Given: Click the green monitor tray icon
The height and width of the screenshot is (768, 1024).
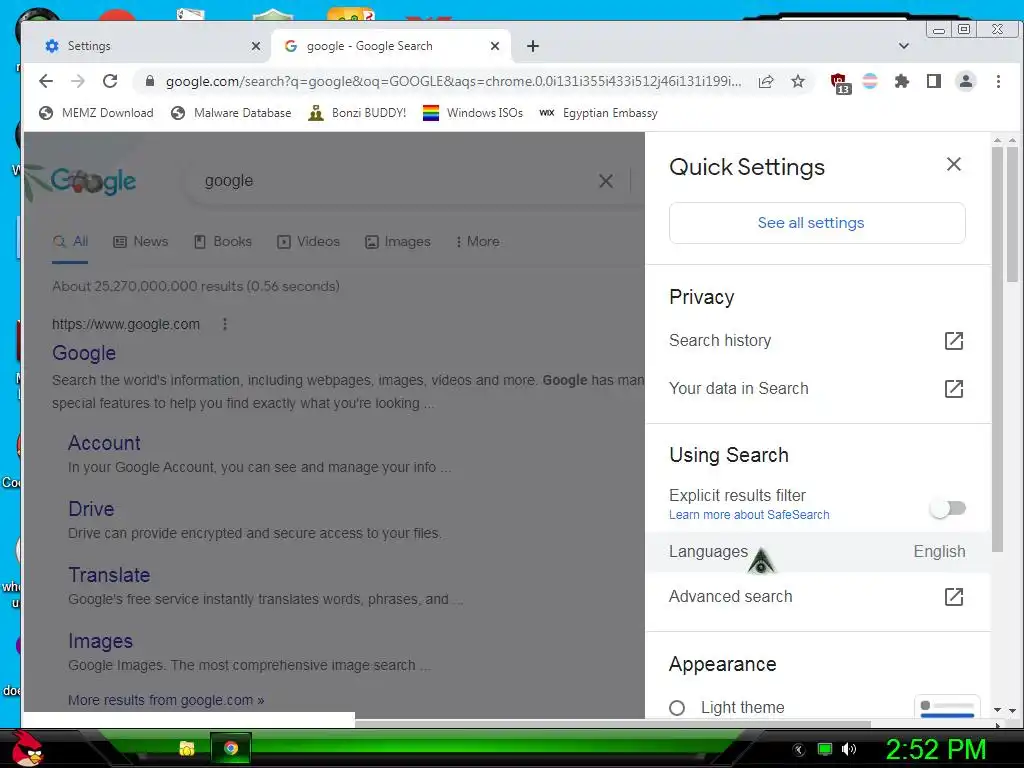Looking at the screenshot, I should click(825, 749).
